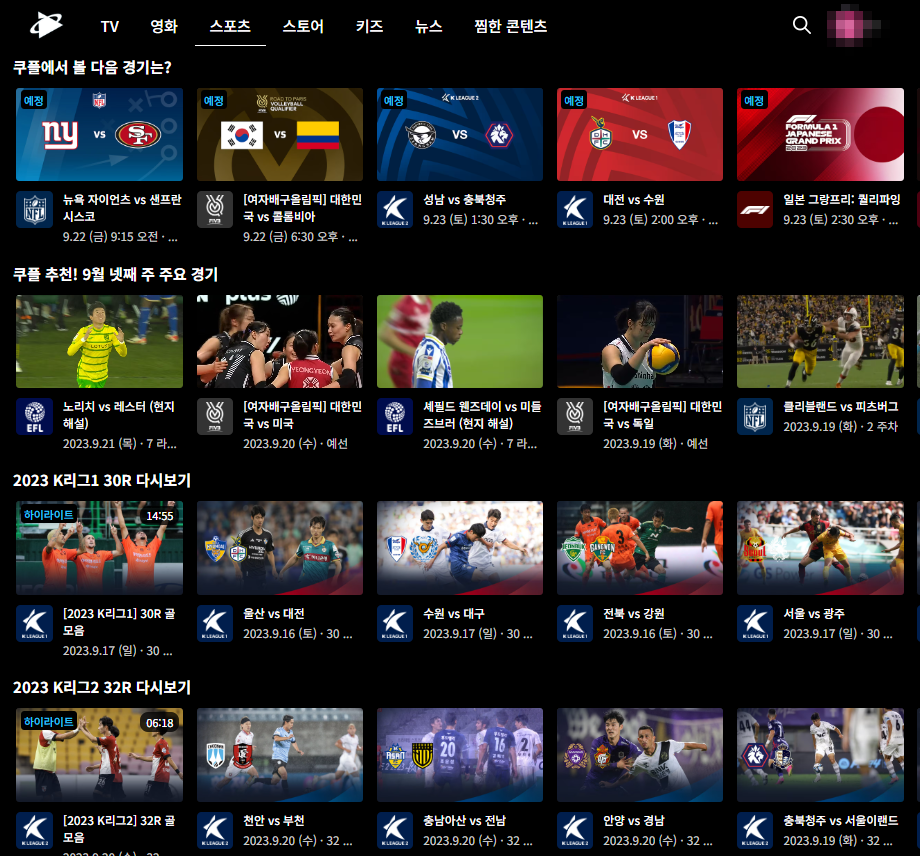Click FIVB icon beside 대한민국 vs 미국

[215, 417]
